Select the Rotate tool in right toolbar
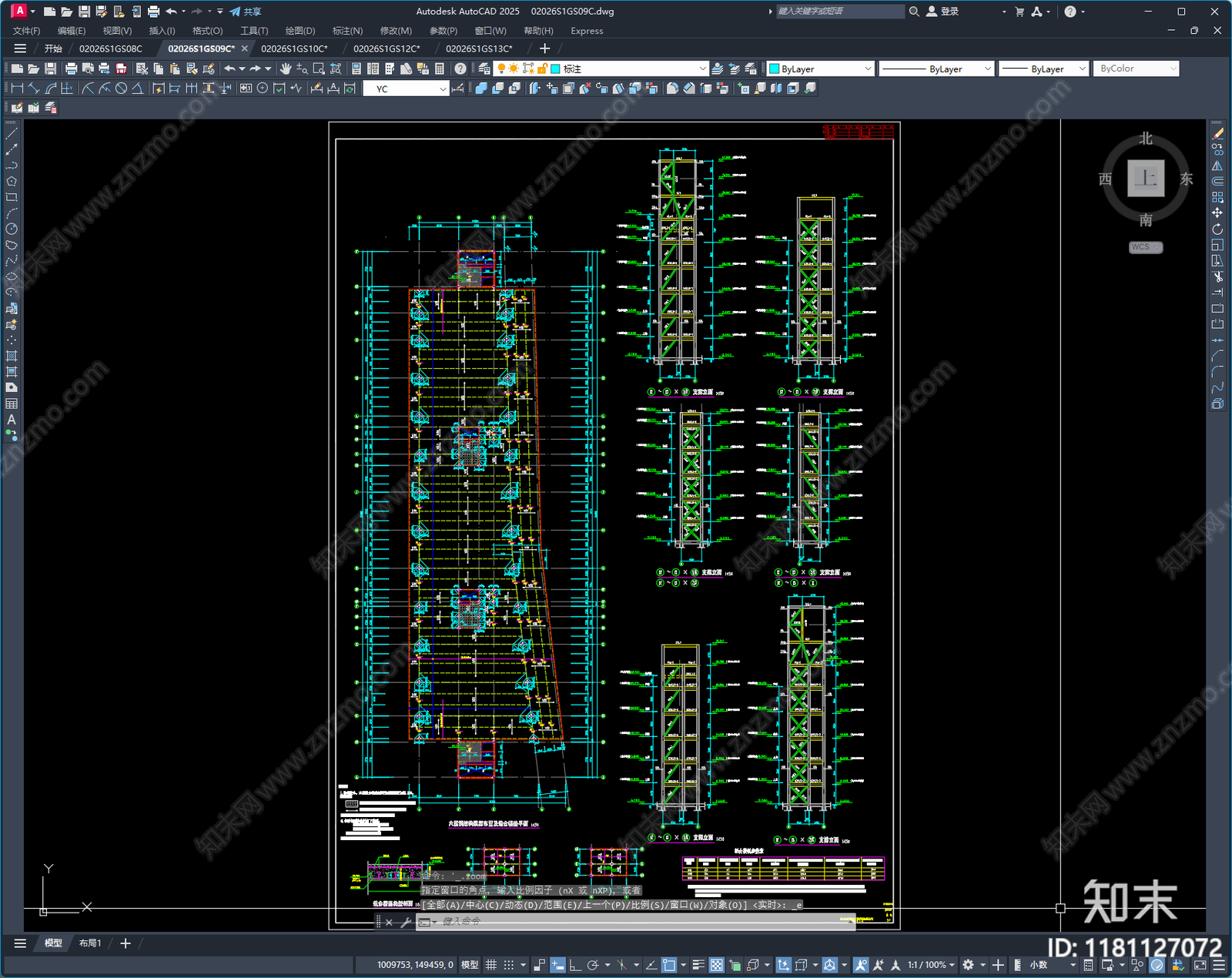Image resolution: width=1232 pixels, height=978 pixels. pos(1217,229)
